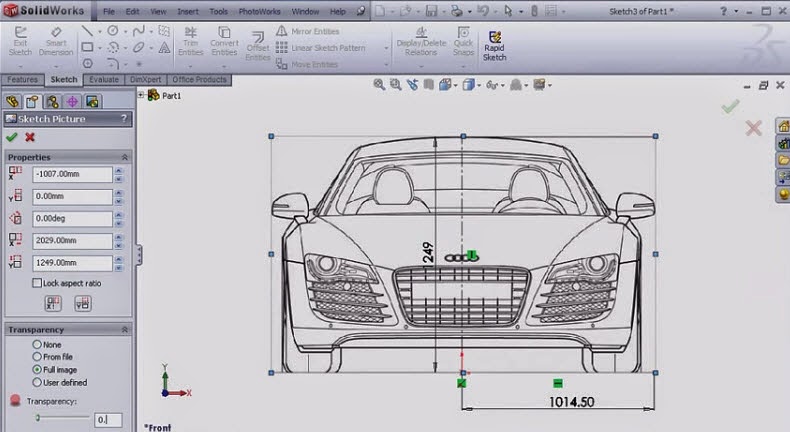This screenshot has height=432, width=790.
Task: Switch to the DimXpert tab
Action: pos(146,80)
